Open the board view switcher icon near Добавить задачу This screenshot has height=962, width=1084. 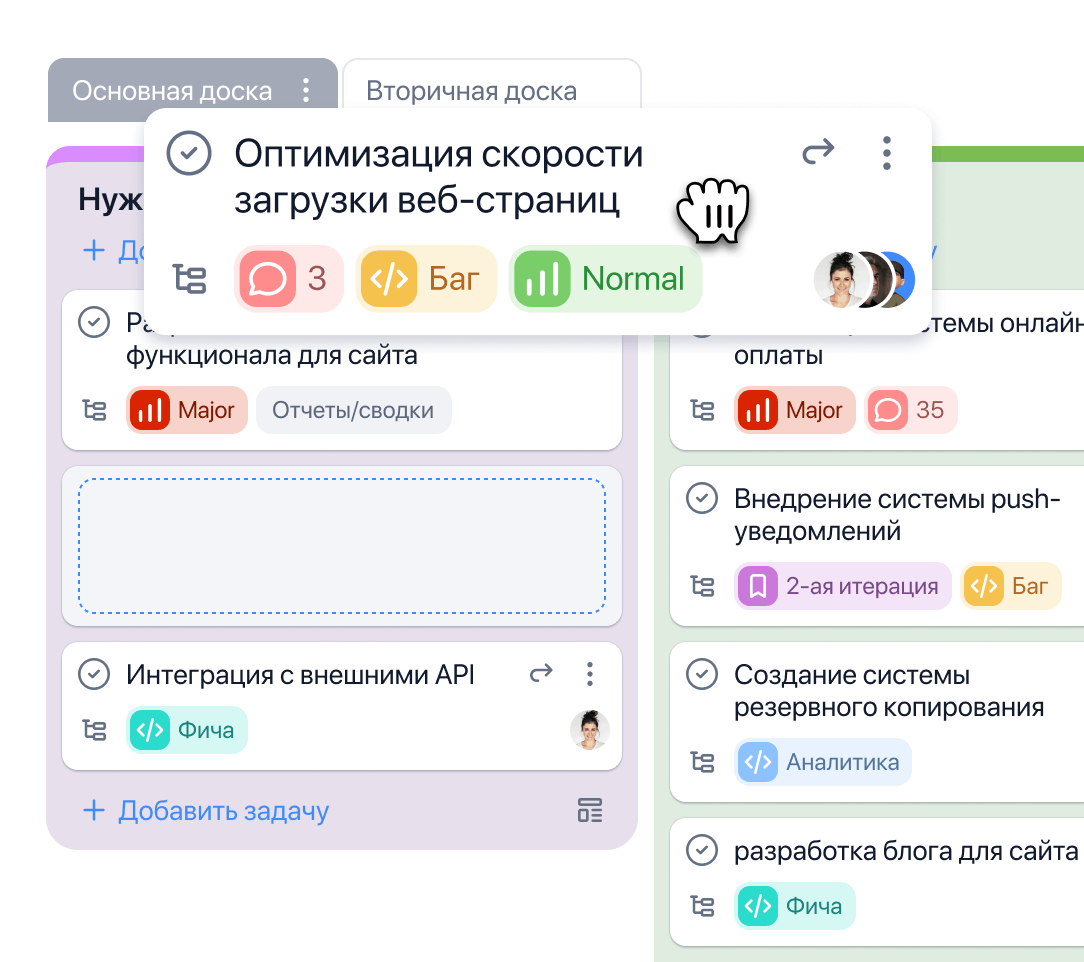click(x=590, y=811)
